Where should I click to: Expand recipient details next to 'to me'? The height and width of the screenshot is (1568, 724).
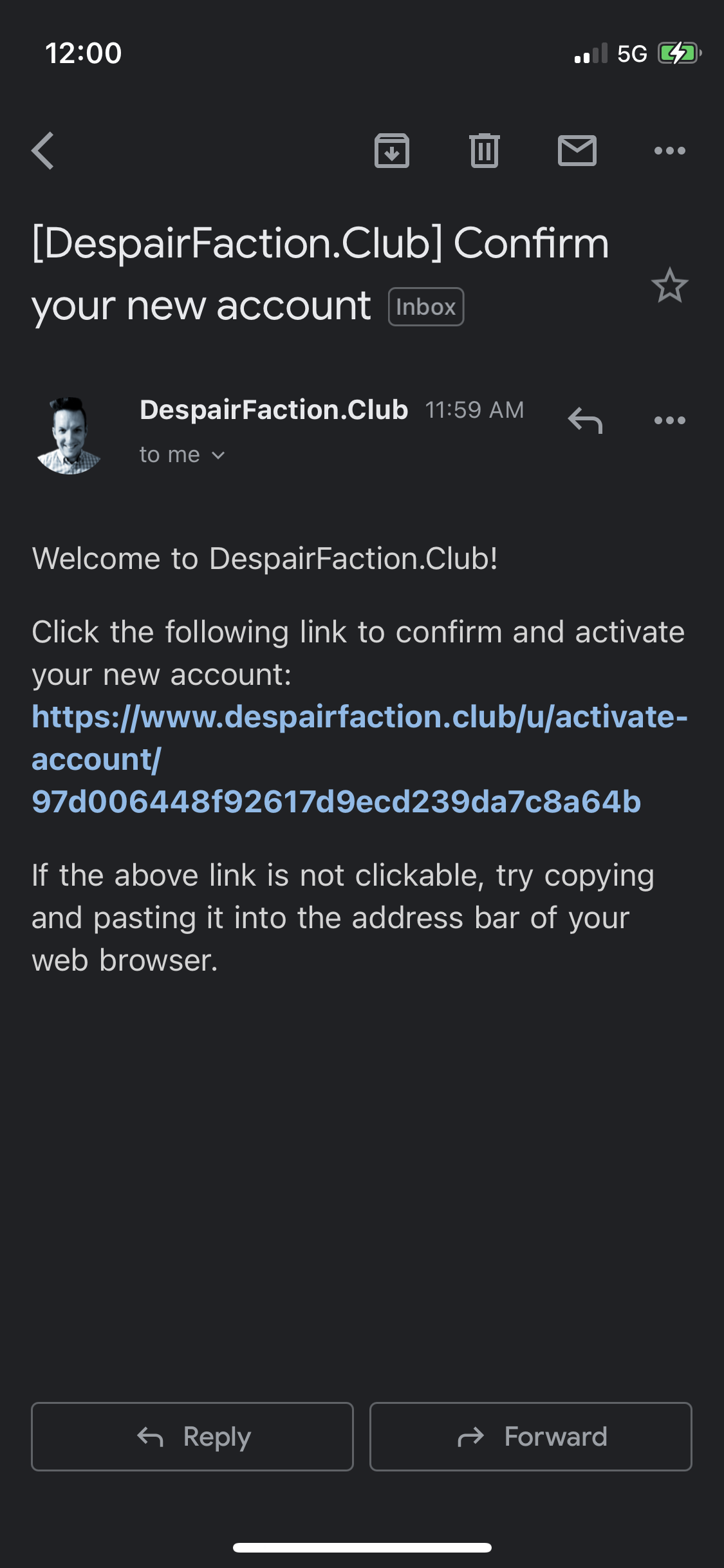218,455
